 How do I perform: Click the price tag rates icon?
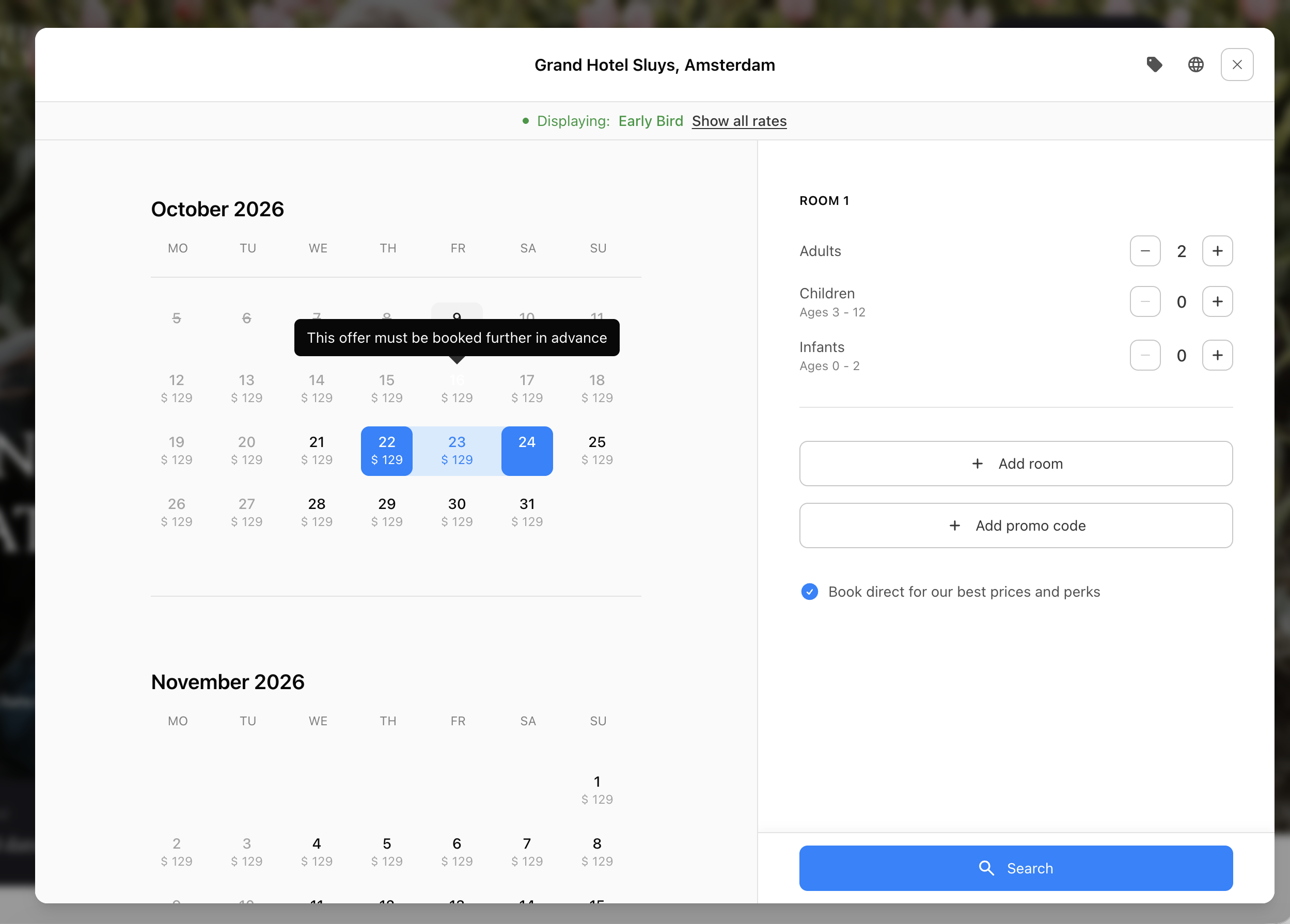[1154, 65]
